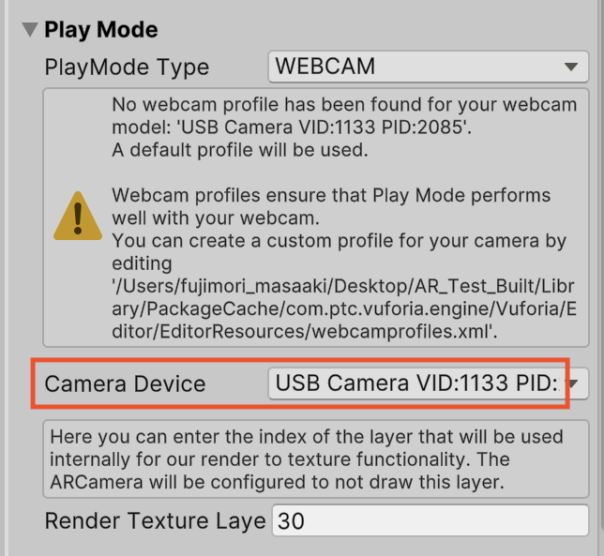Select the Render Texture Layer label
The width and height of the screenshot is (604, 556).
[155, 521]
